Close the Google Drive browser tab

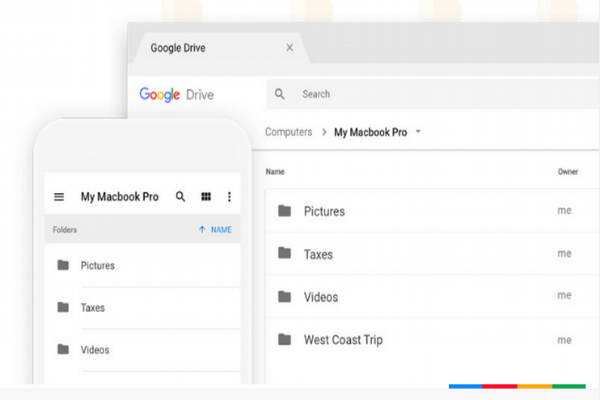pyautogui.click(x=290, y=47)
